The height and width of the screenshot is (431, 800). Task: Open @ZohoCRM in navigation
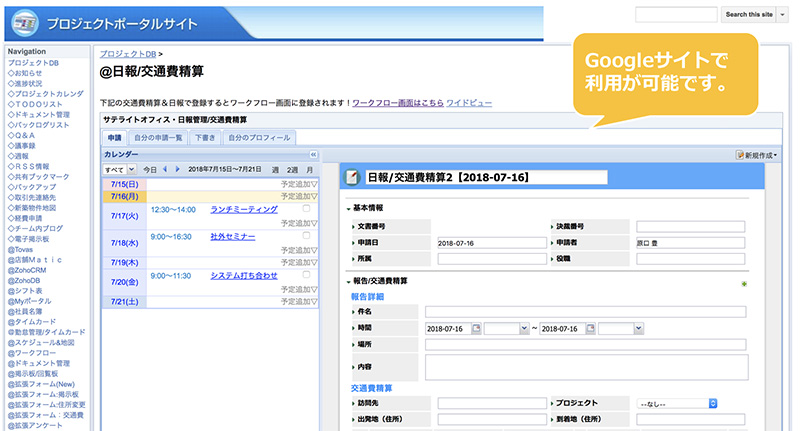click(27, 270)
